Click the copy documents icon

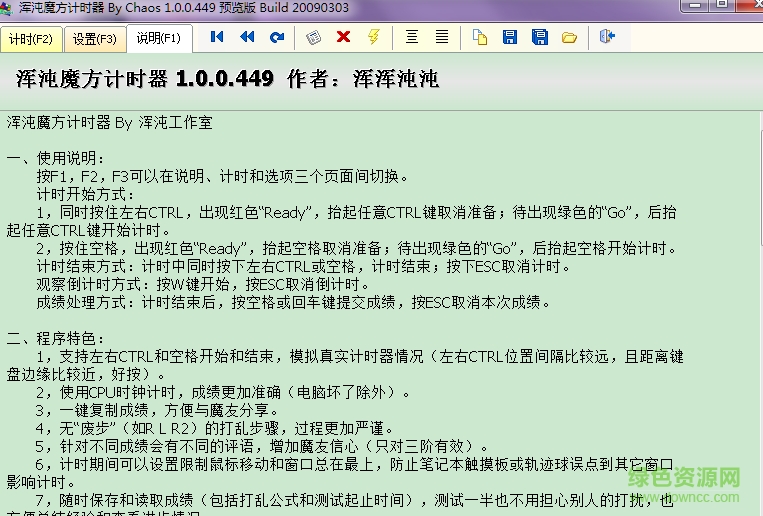coord(480,37)
